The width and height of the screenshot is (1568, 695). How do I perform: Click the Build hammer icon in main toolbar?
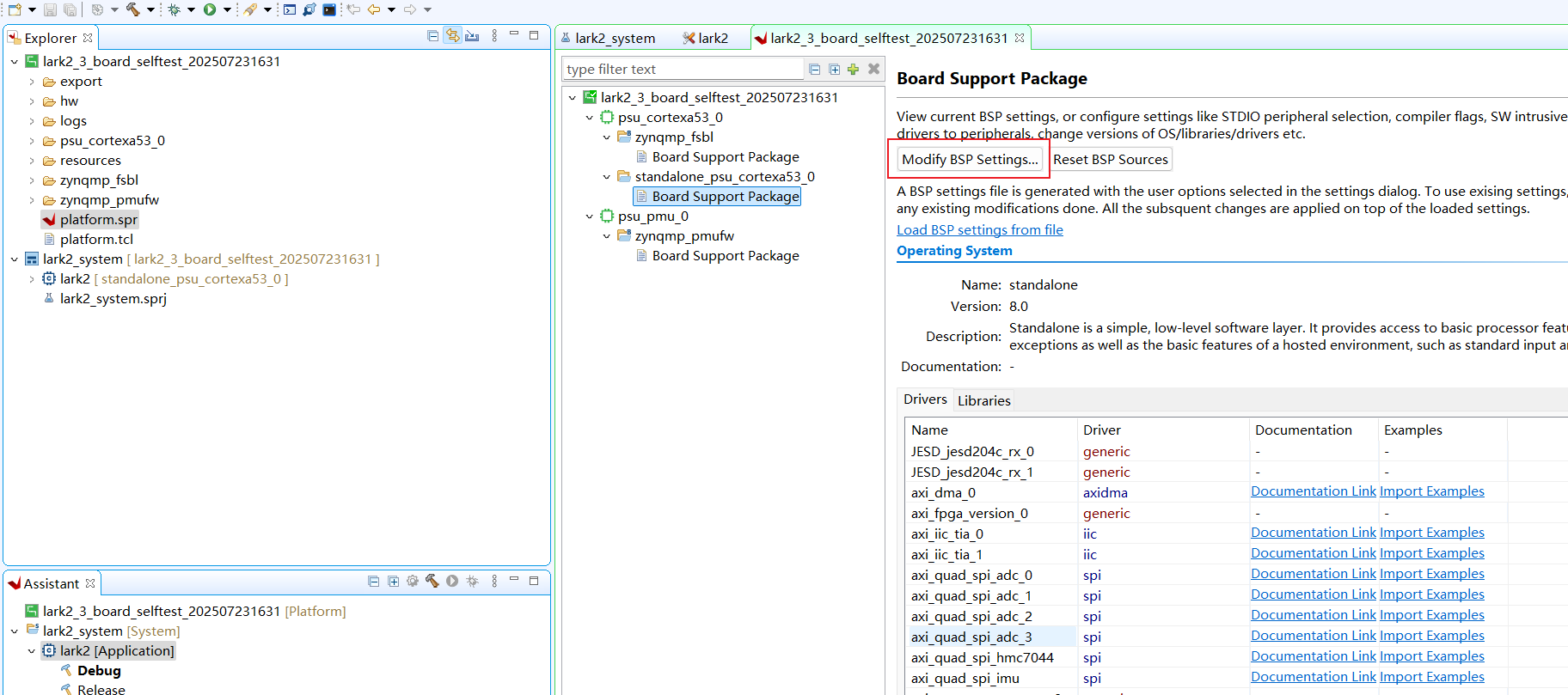(133, 9)
